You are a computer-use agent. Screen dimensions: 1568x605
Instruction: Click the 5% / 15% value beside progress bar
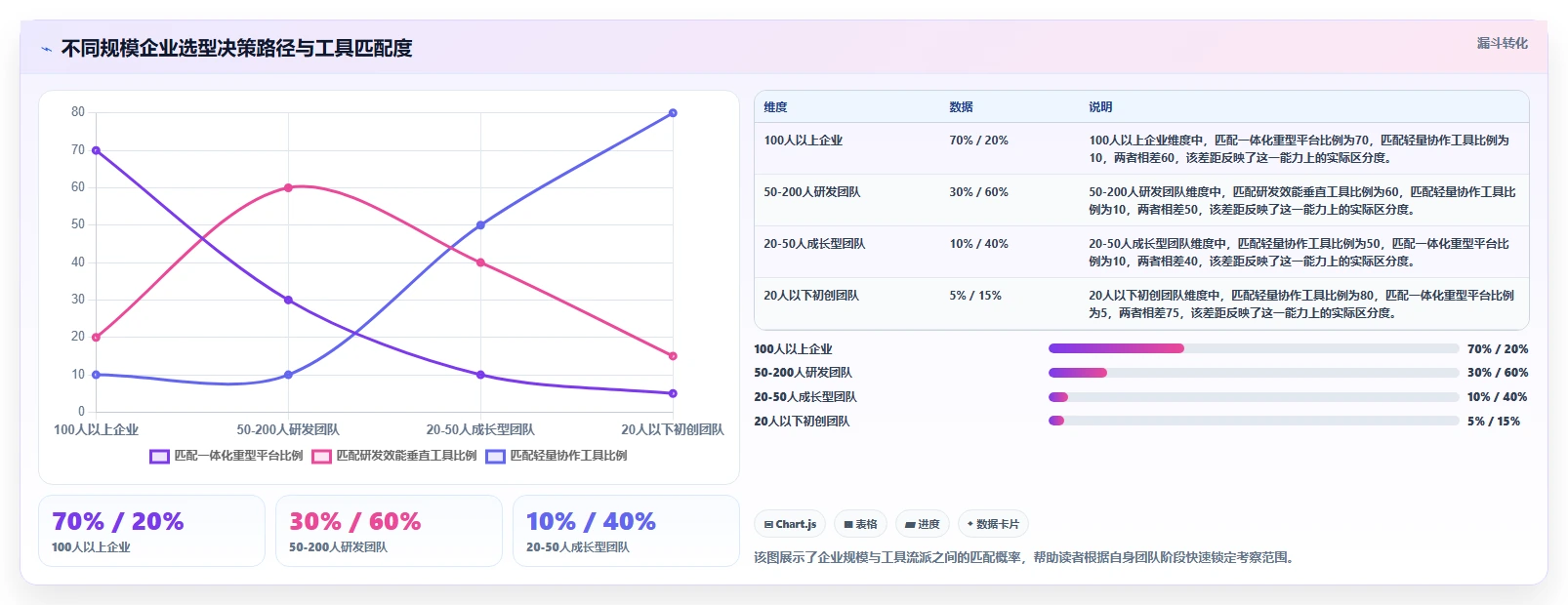(x=1494, y=422)
